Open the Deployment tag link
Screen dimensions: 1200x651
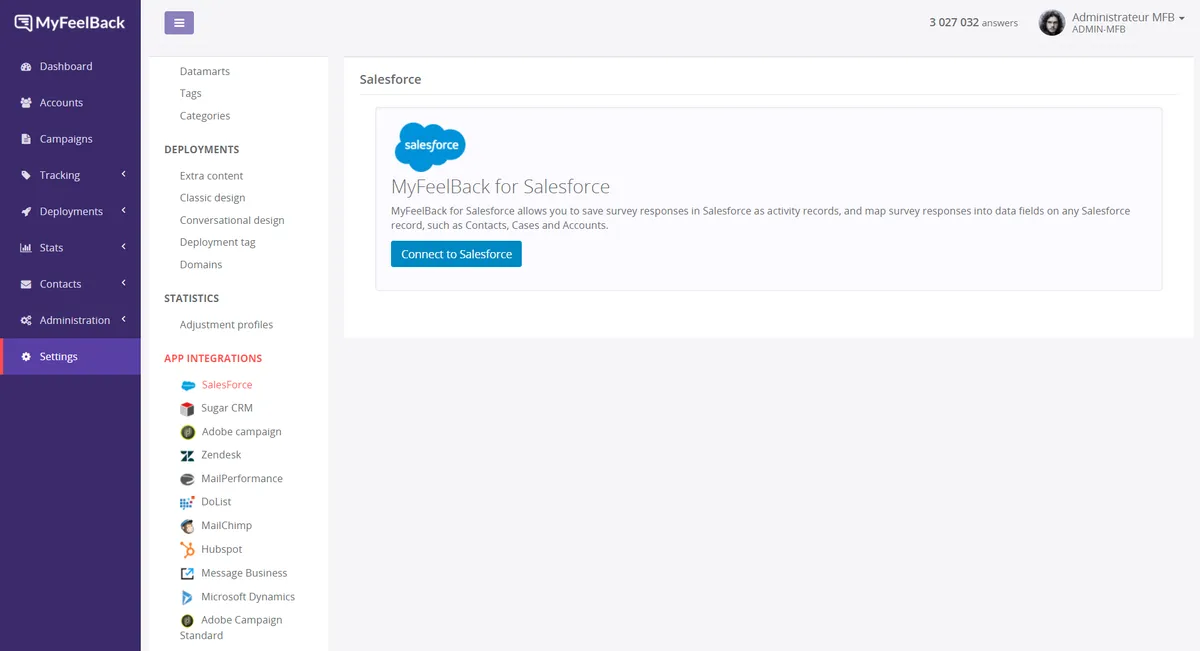(218, 242)
